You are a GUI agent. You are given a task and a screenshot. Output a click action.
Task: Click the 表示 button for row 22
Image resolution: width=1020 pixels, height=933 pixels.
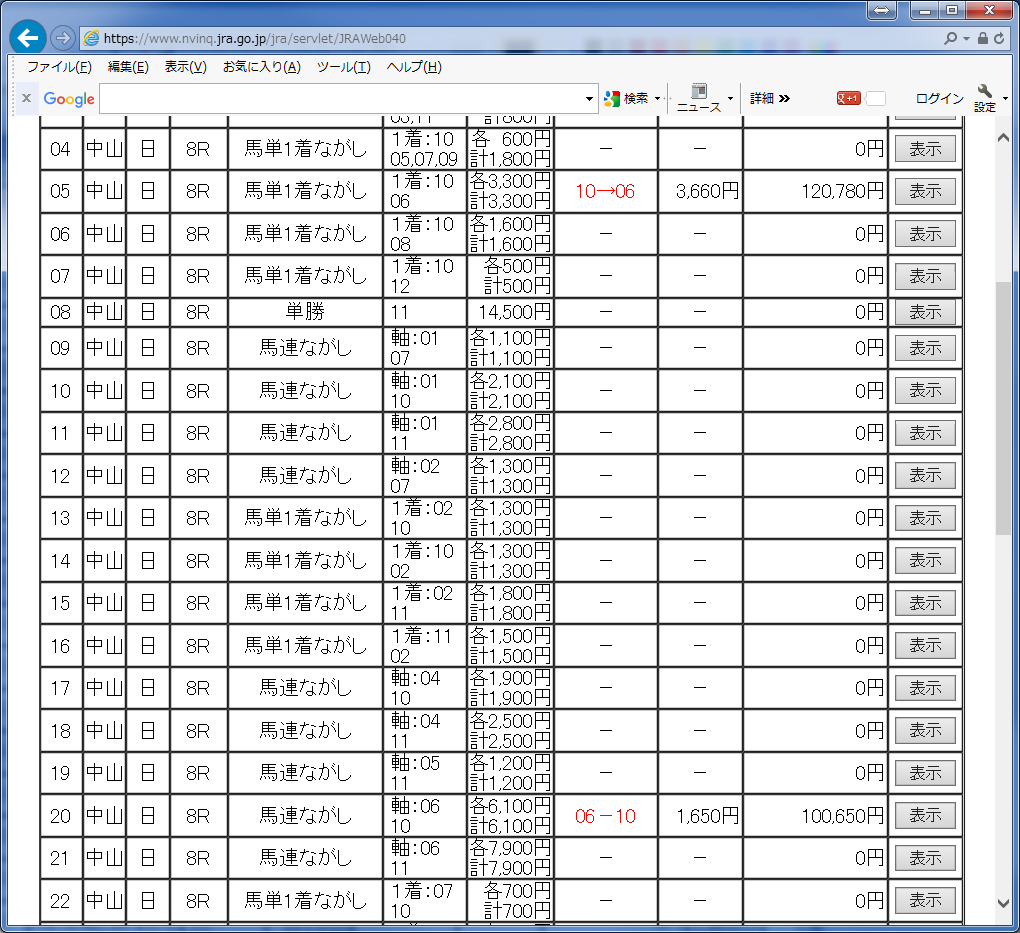pyautogui.click(x=925, y=900)
